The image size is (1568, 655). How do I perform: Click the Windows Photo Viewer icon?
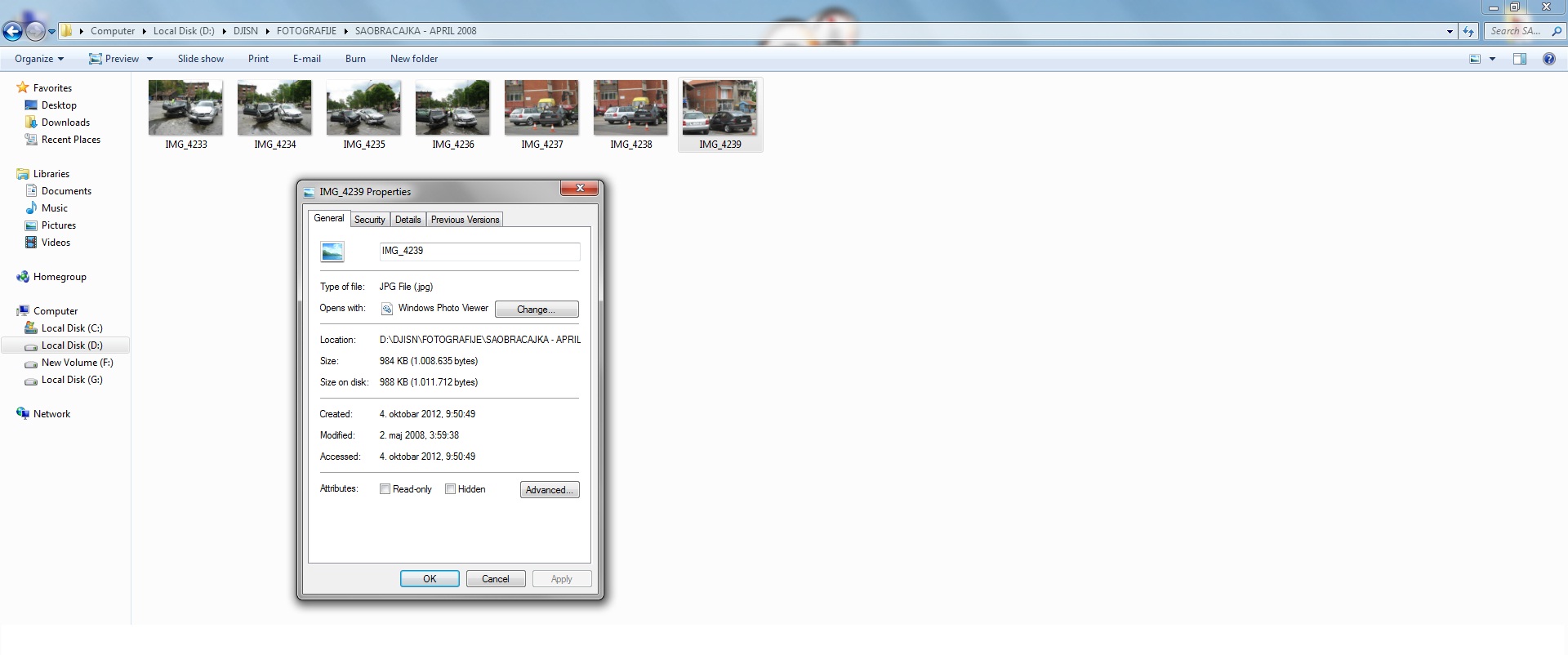tap(387, 309)
